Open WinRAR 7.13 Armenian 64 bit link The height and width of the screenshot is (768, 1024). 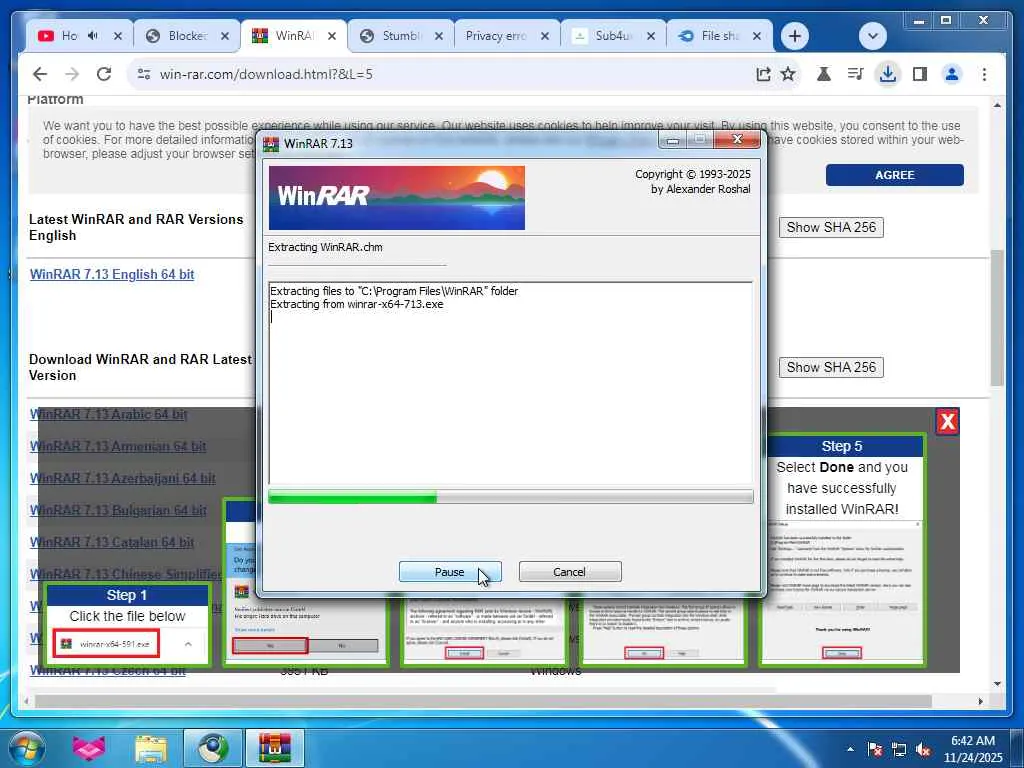coord(118,446)
